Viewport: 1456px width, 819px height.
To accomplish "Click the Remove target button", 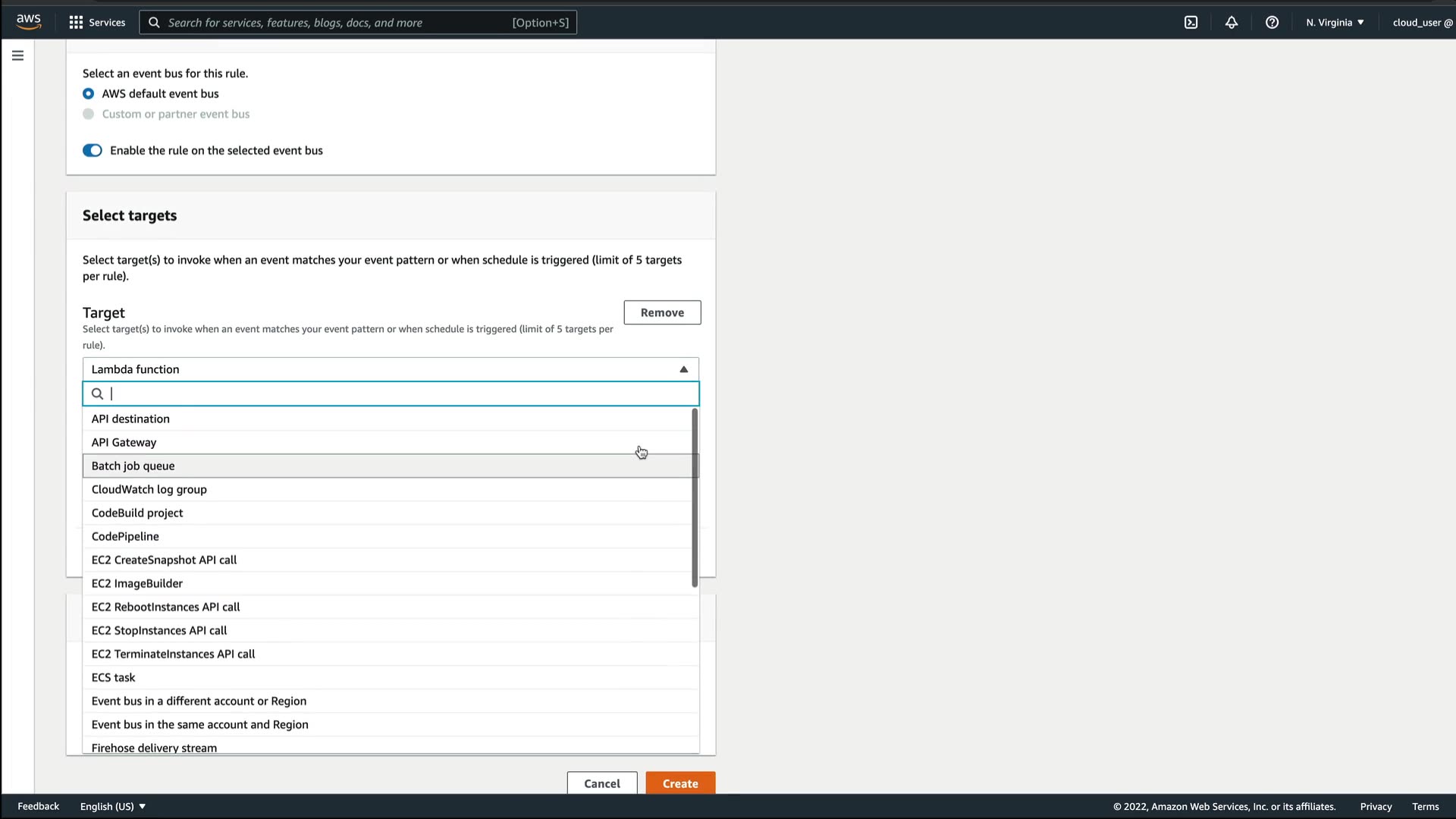I will click(x=661, y=312).
